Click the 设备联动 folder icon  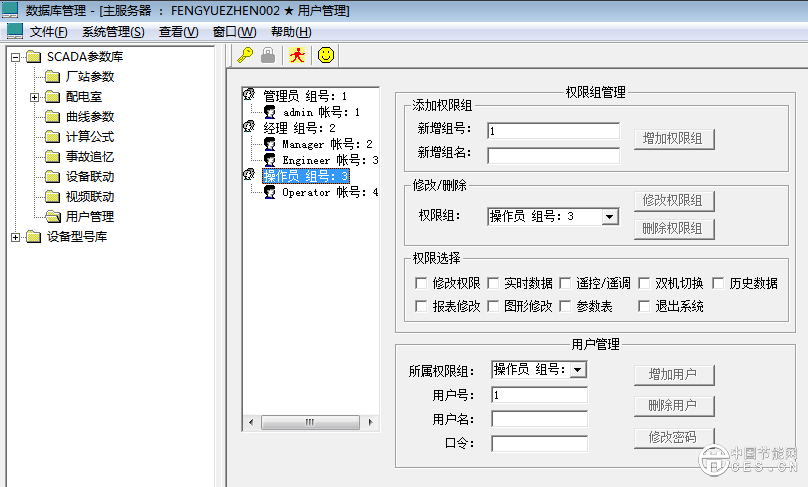53,177
